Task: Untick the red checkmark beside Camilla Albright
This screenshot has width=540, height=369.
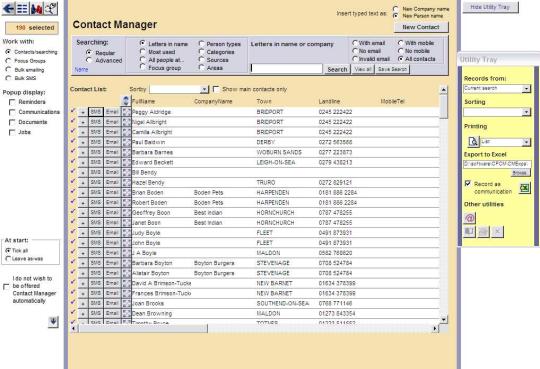Action: point(73,131)
